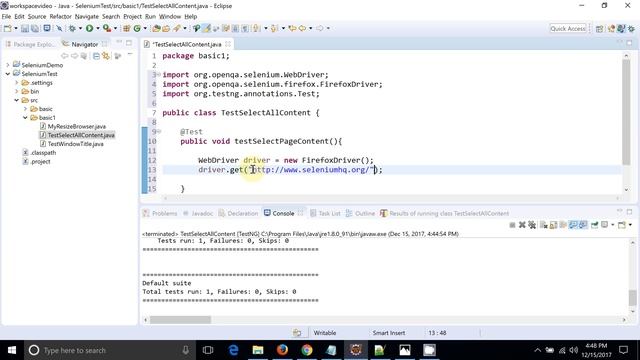Click the Open Perspective icon
Viewport: 640px width, 360px height.
click(x=600, y=29)
